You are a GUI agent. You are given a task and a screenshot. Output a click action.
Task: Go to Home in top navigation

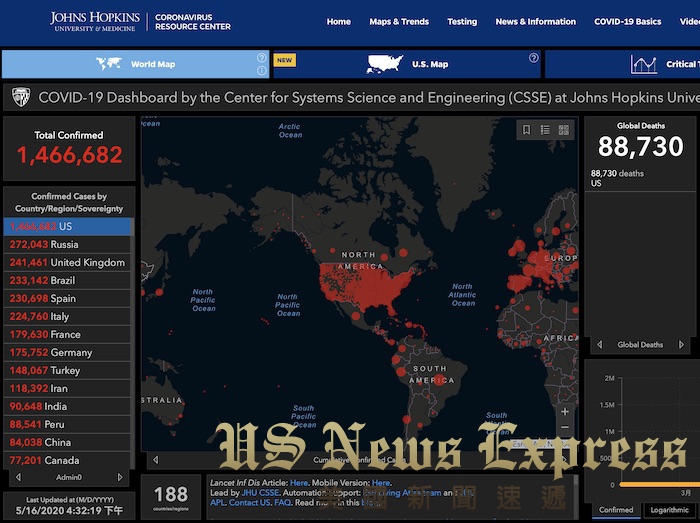coord(338,21)
